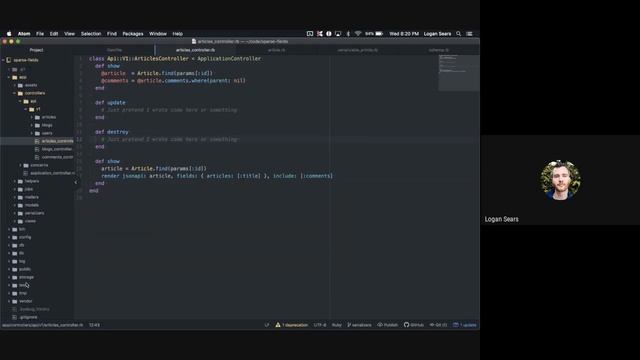Switch to the Gemfile tab
640x360 pixels.
(x=114, y=50)
